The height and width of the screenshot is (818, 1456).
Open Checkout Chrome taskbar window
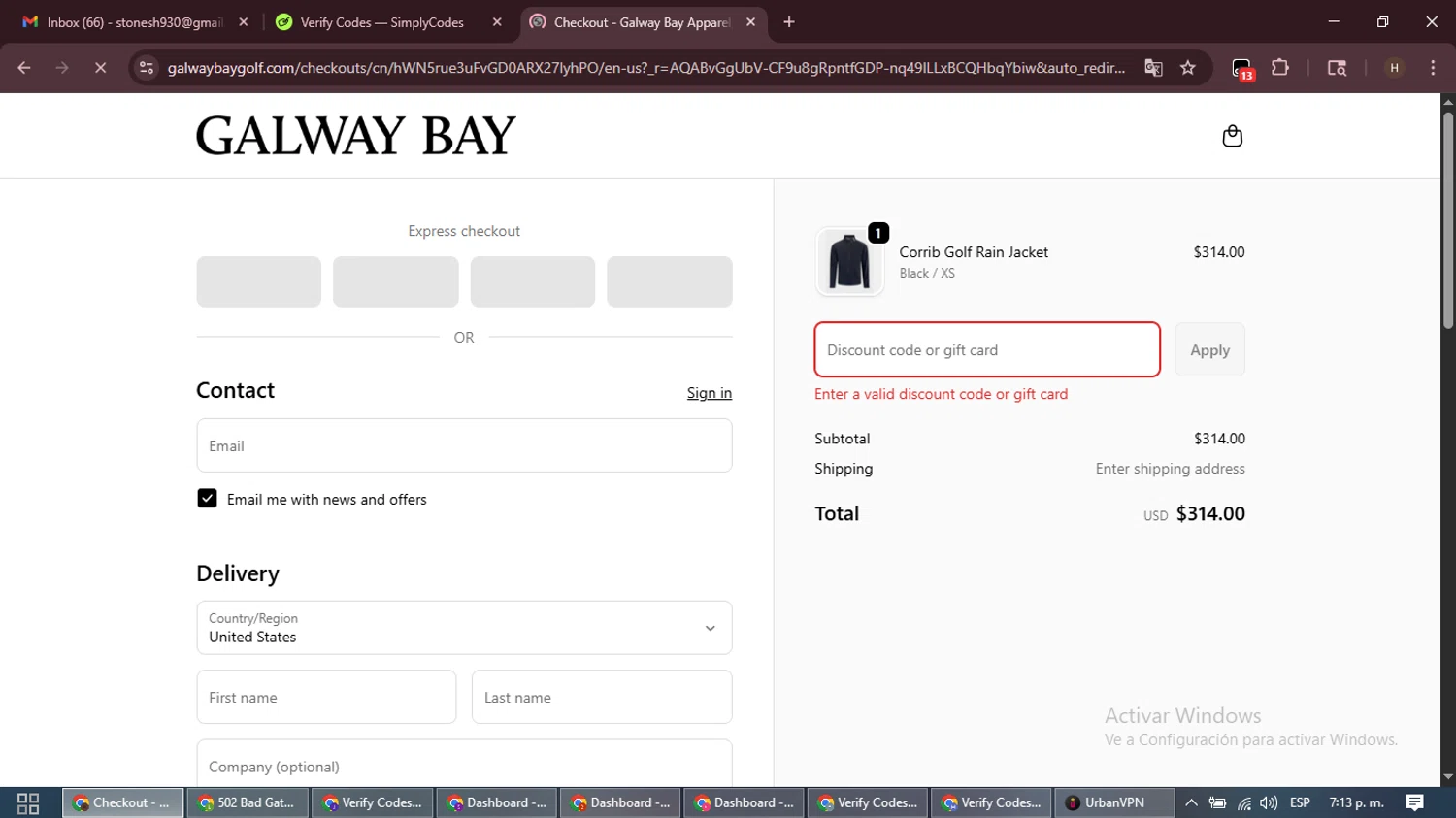tap(122, 803)
